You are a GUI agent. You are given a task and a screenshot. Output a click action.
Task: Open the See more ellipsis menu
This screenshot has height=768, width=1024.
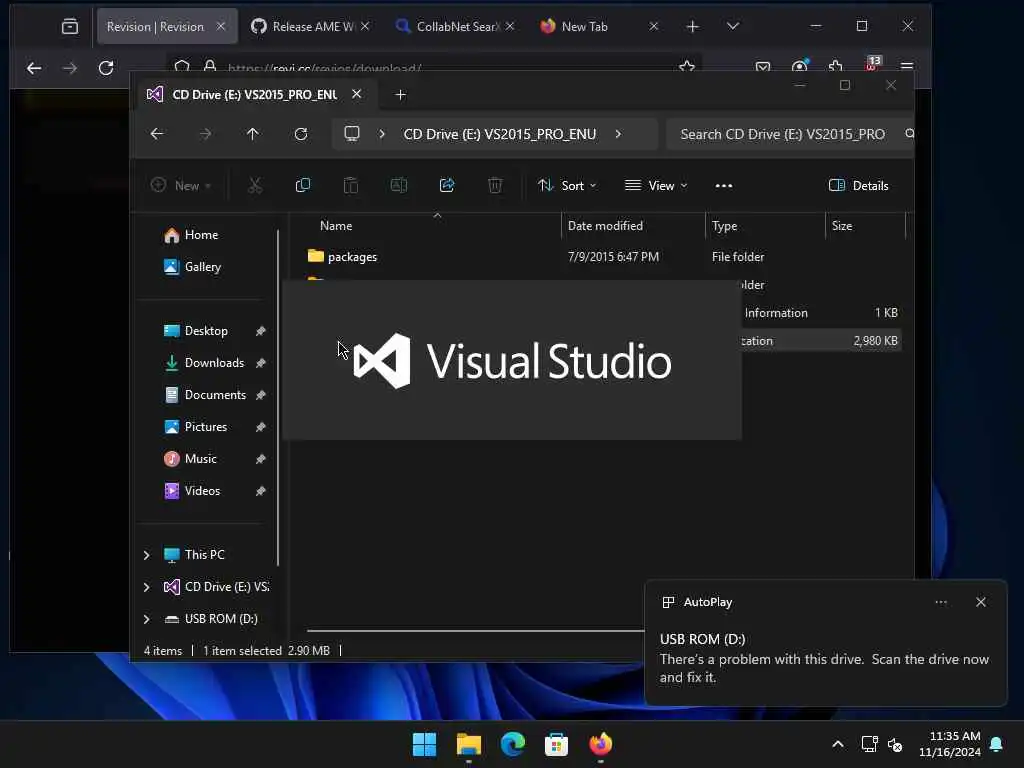point(724,186)
